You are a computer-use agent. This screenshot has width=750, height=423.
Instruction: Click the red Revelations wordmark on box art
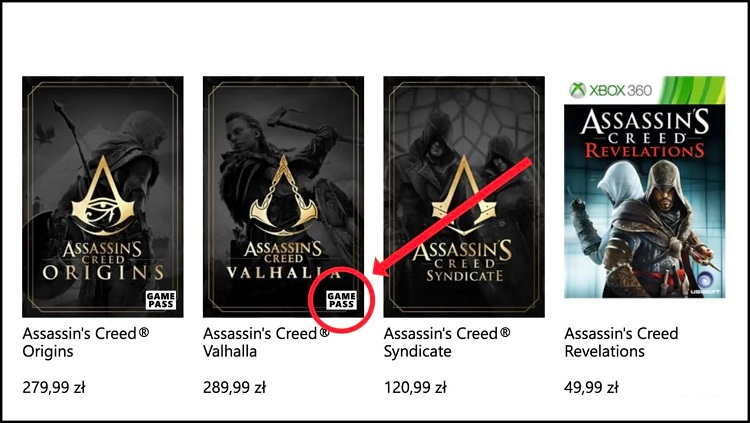[x=645, y=149]
